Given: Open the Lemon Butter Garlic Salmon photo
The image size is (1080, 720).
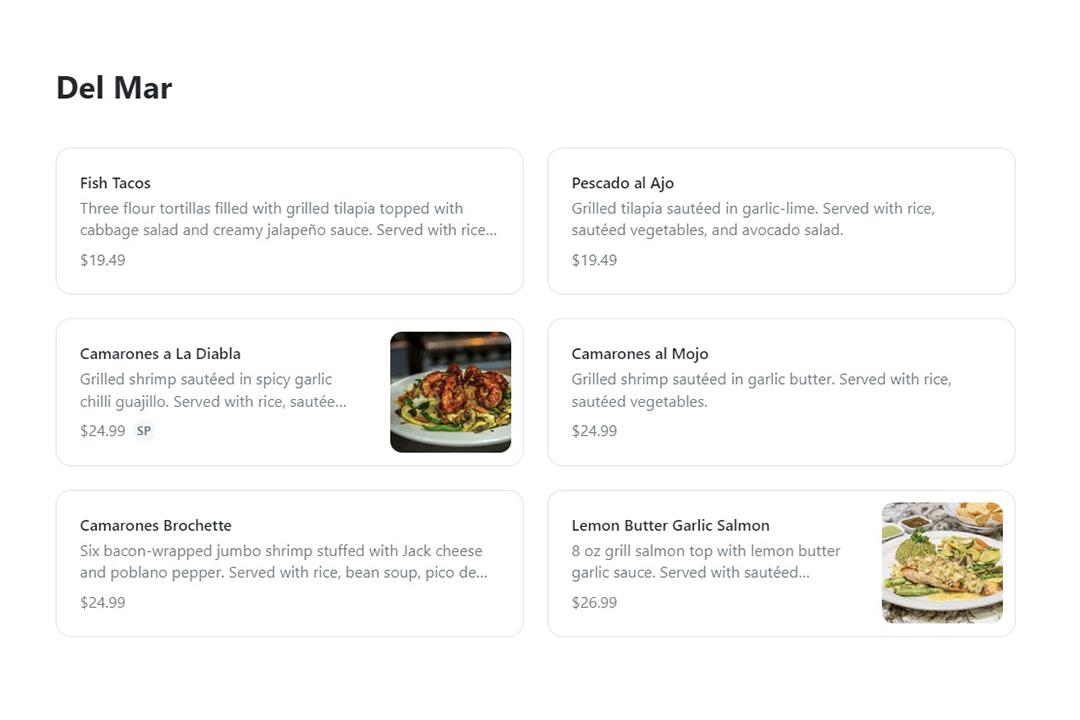Looking at the screenshot, I should (942, 563).
